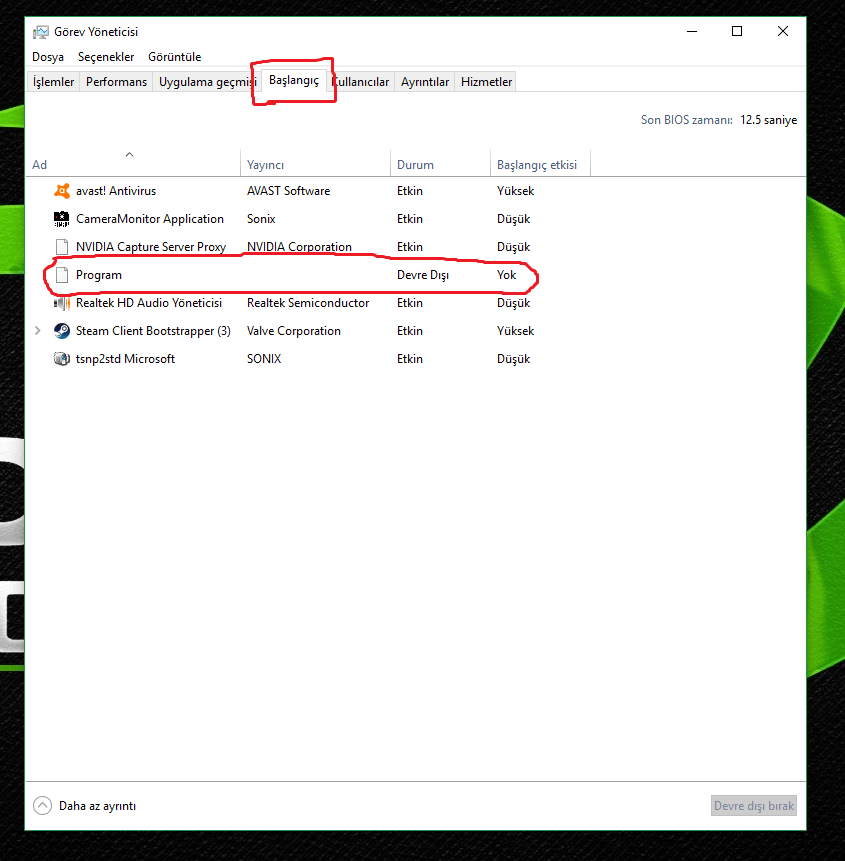Expand the Steam Client Bootstrapper group
The image size is (845, 861).
[x=38, y=331]
